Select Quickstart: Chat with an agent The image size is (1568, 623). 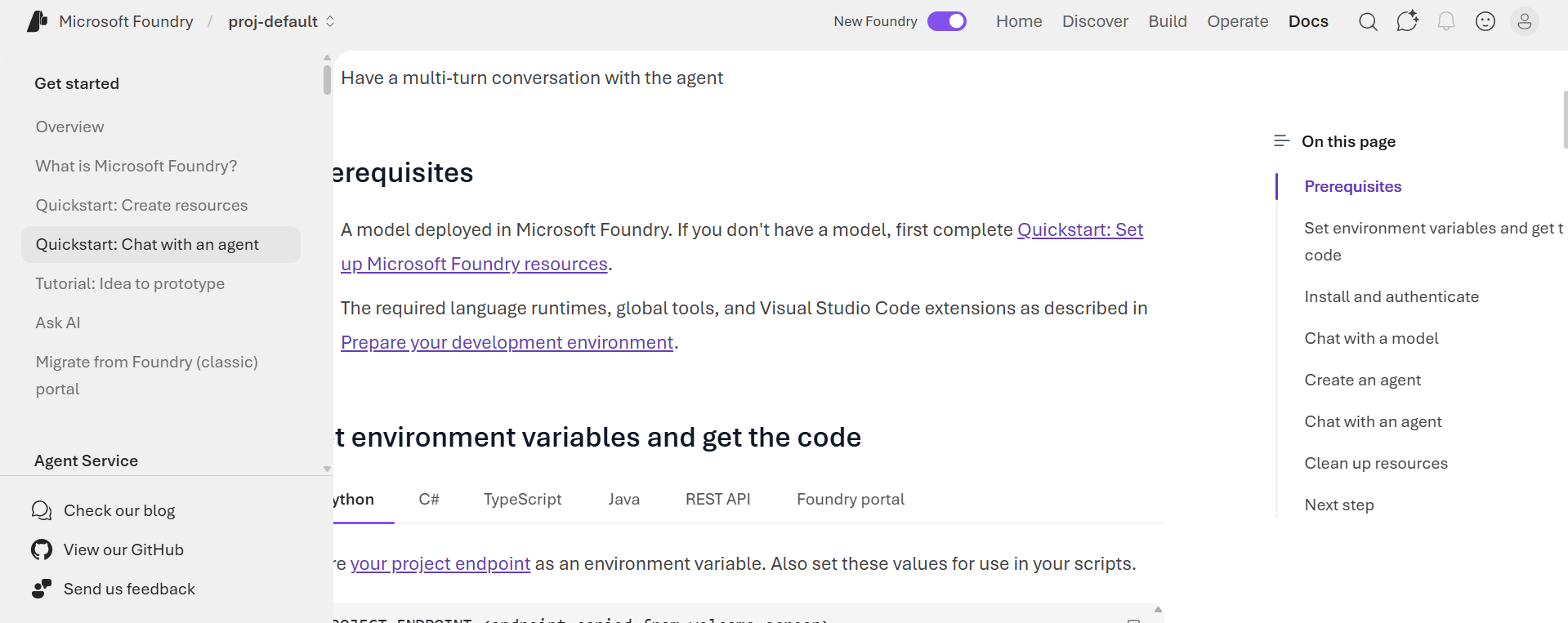(161, 244)
